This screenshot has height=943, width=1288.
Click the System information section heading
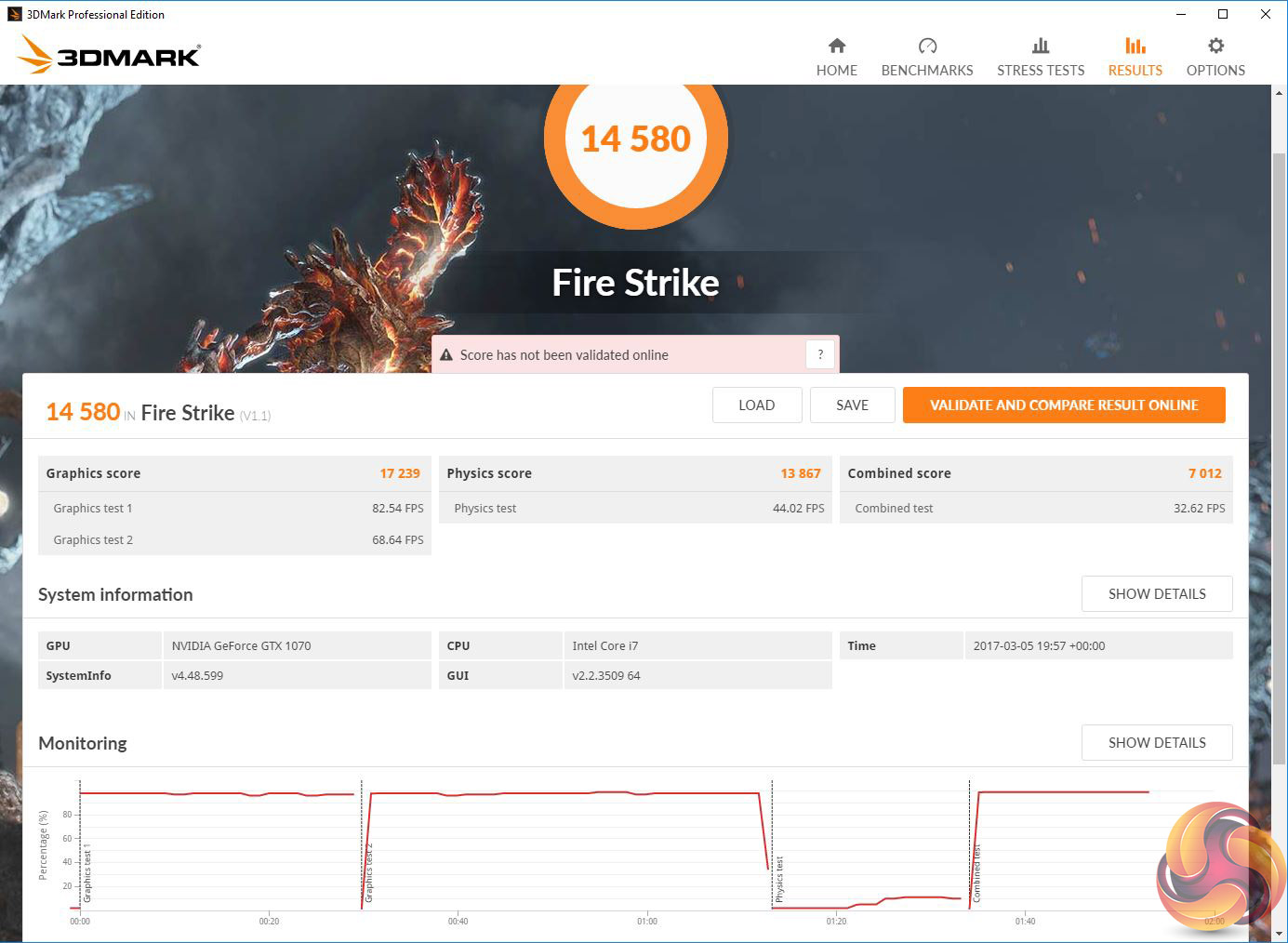pos(115,595)
